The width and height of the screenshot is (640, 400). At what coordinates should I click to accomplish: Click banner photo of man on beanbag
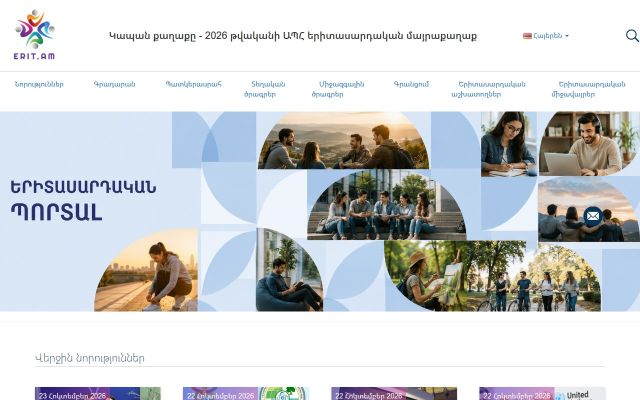pos(289,270)
